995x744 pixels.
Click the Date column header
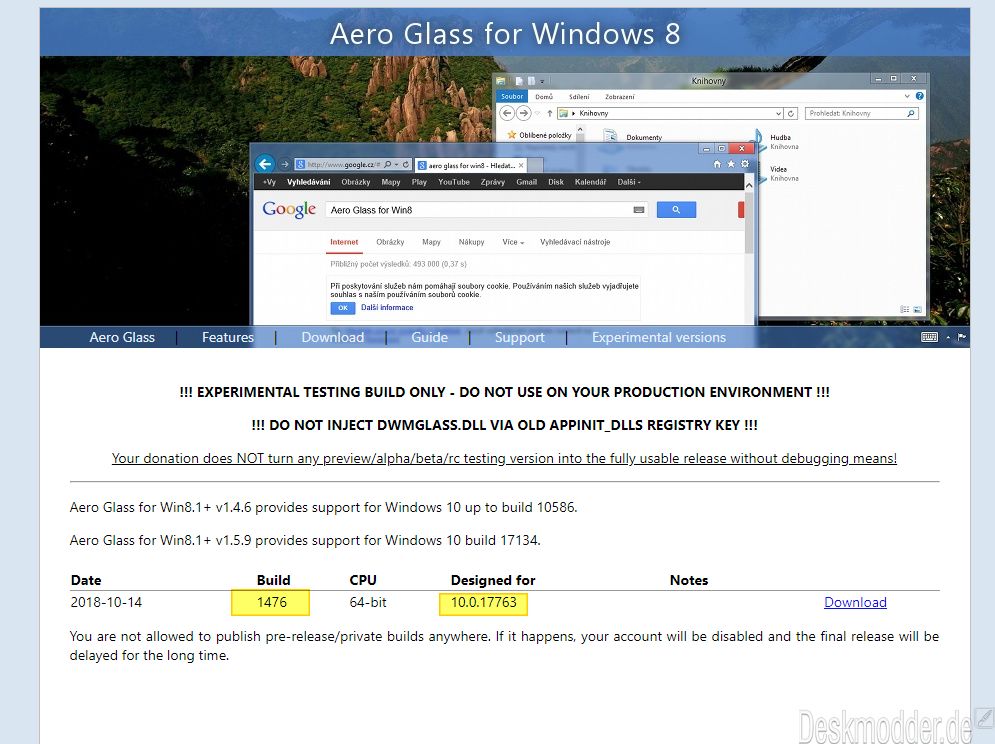pos(86,580)
